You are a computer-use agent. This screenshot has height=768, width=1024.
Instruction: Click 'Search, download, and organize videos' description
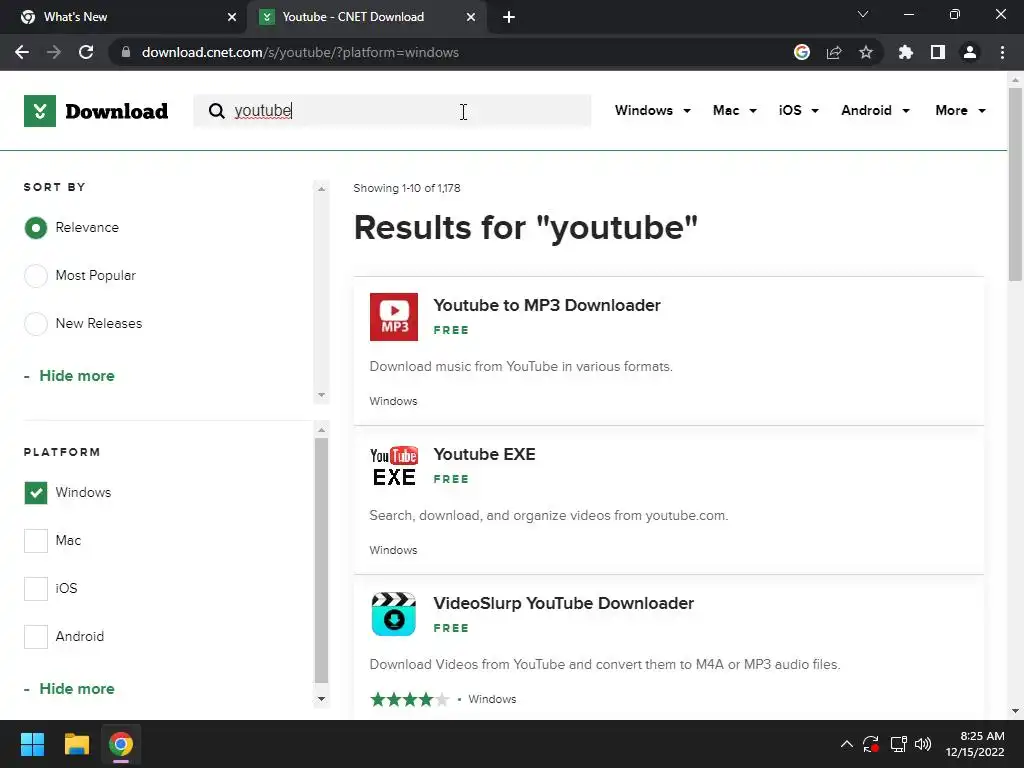[x=549, y=515]
